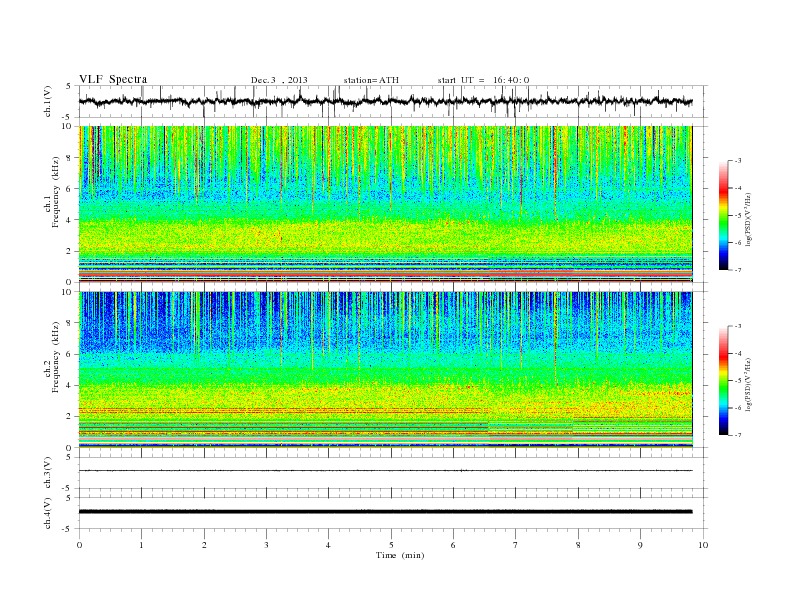This screenshot has height=612, width=792.
Task: Click the ch.1 "Frequency (kHz)" axis label
Action: [55, 192]
